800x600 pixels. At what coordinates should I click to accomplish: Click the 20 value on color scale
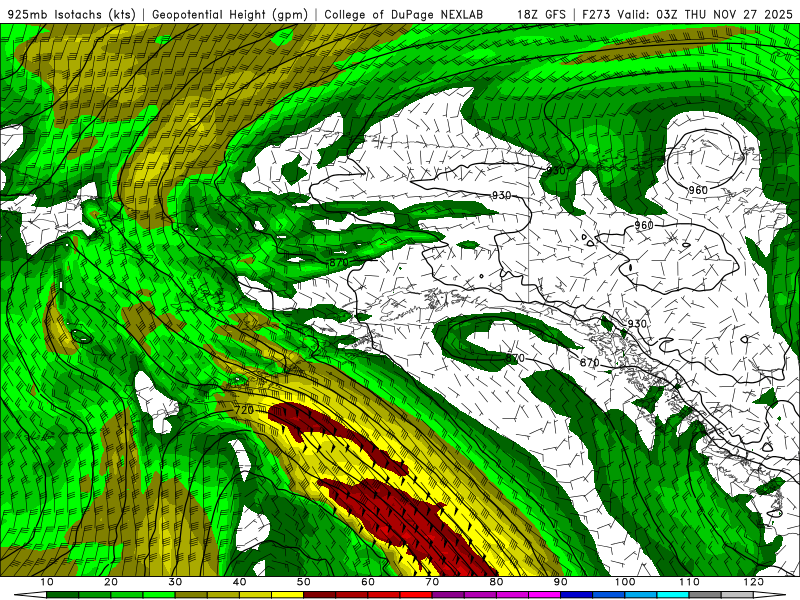click(x=111, y=582)
